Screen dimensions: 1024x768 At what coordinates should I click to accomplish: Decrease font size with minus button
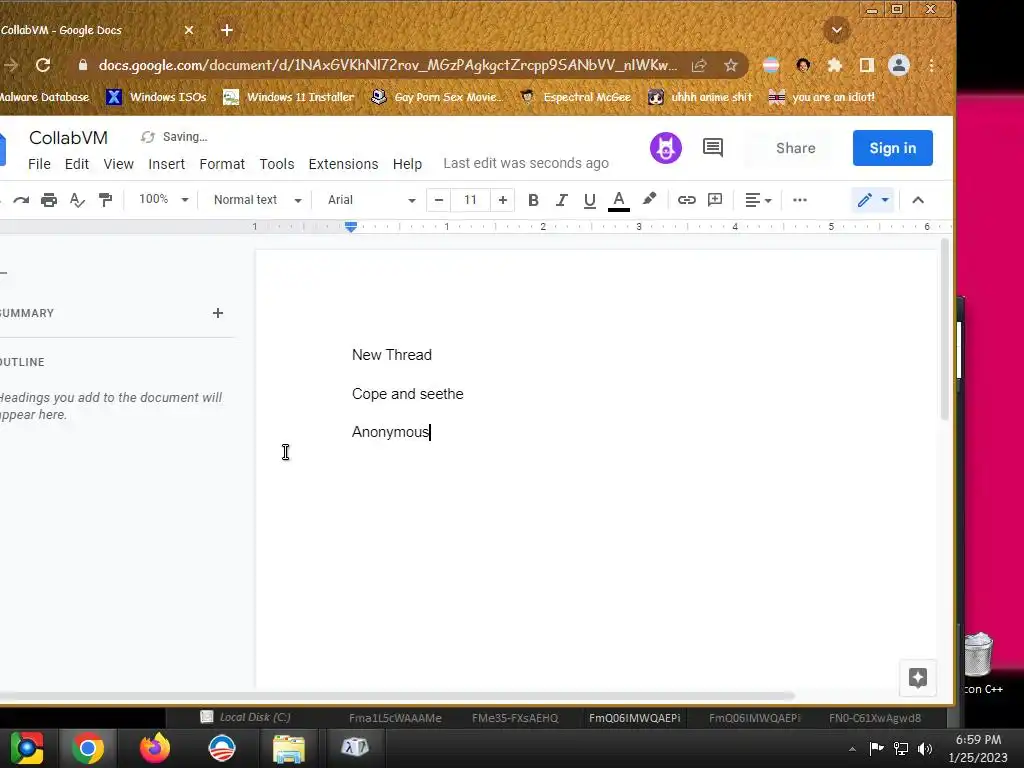(x=439, y=200)
